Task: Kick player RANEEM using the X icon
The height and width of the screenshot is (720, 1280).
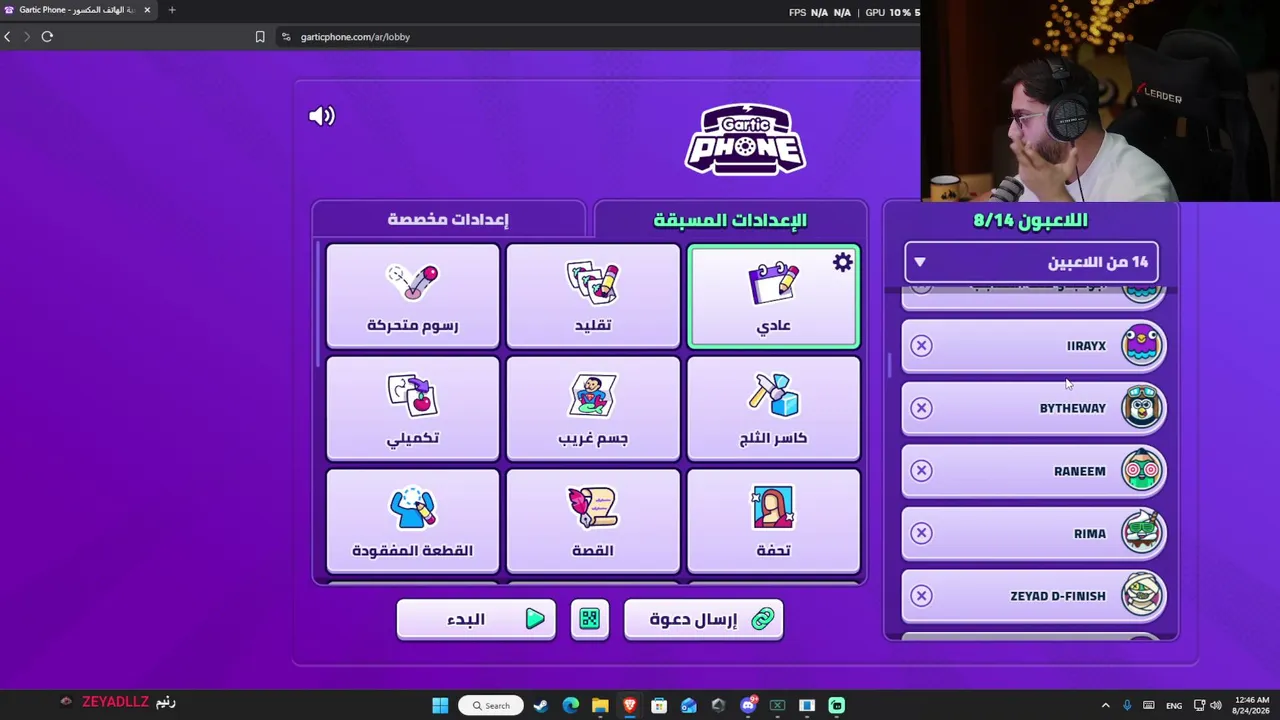Action: pos(921,470)
